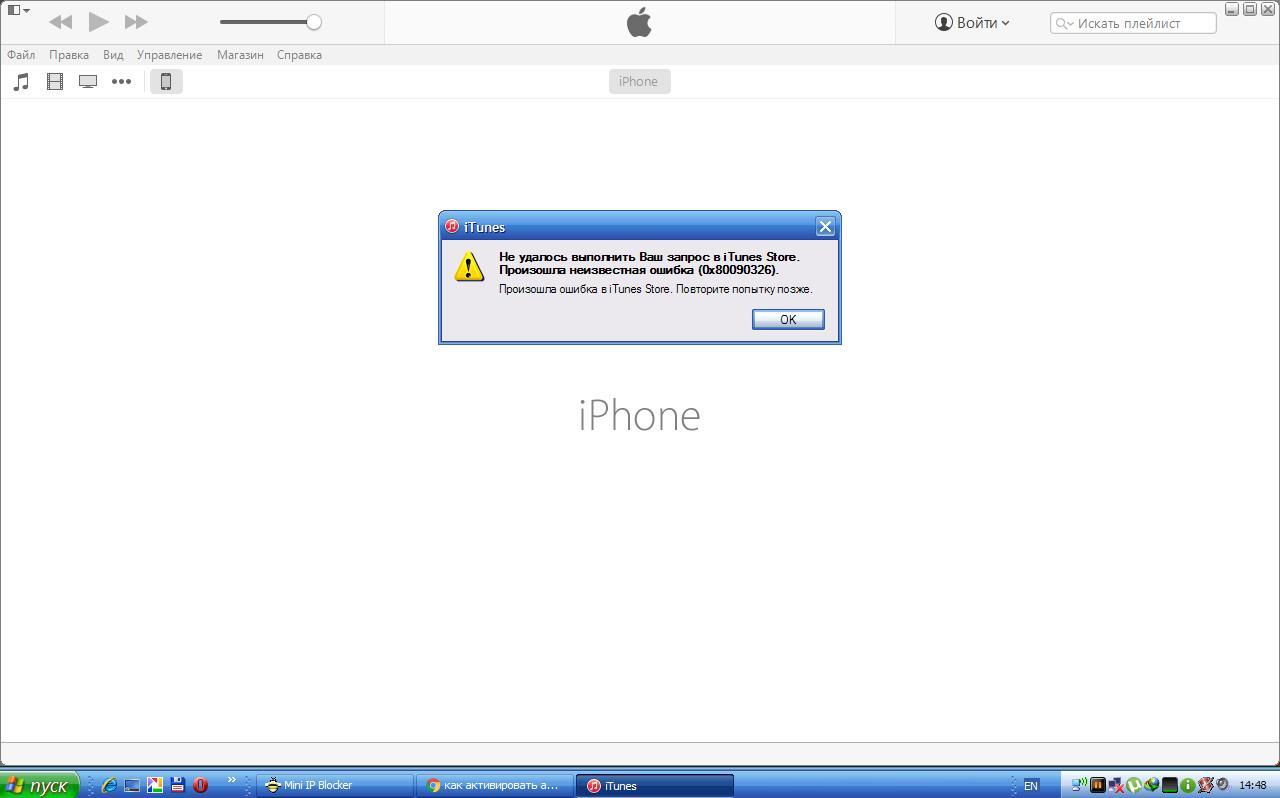Show more media types with ellipsis icon
Screen dimensions: 1280x798
pyautogui.click(x=121, y=82)
